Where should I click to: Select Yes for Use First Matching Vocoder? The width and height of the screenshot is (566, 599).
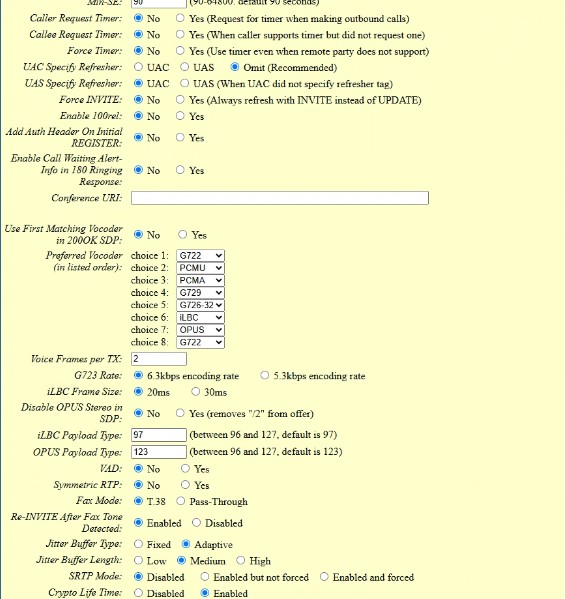click(183, 234)
